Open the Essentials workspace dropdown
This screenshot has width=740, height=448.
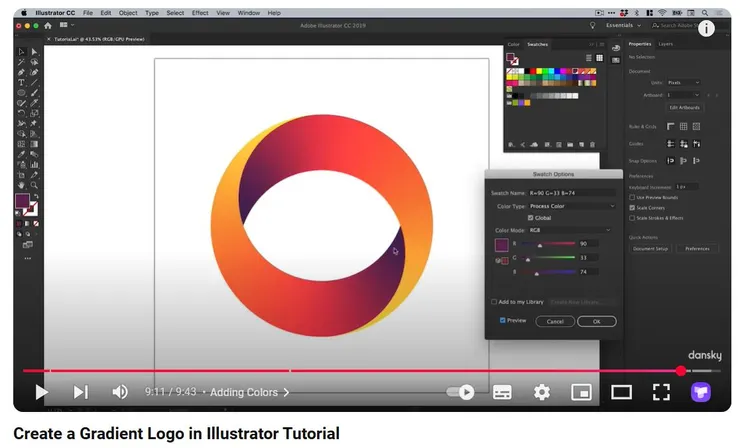[x=623, y=25]
